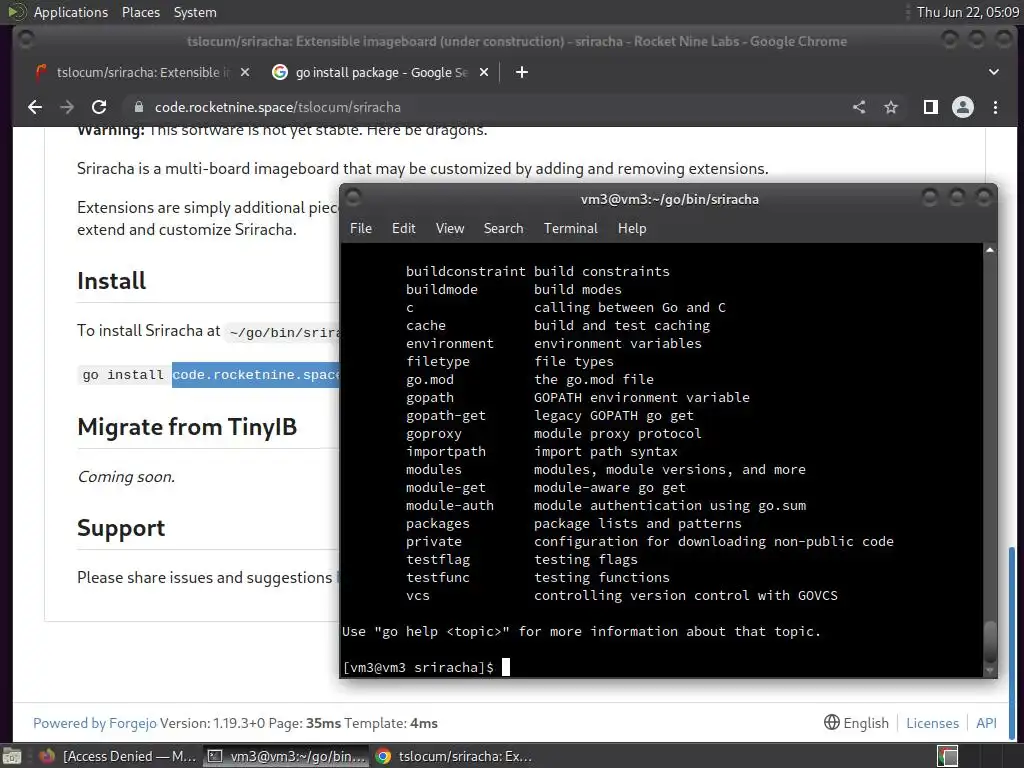1024x768 pixels.
Task: Open Licenses link in footer
Action: coord(932,723)
